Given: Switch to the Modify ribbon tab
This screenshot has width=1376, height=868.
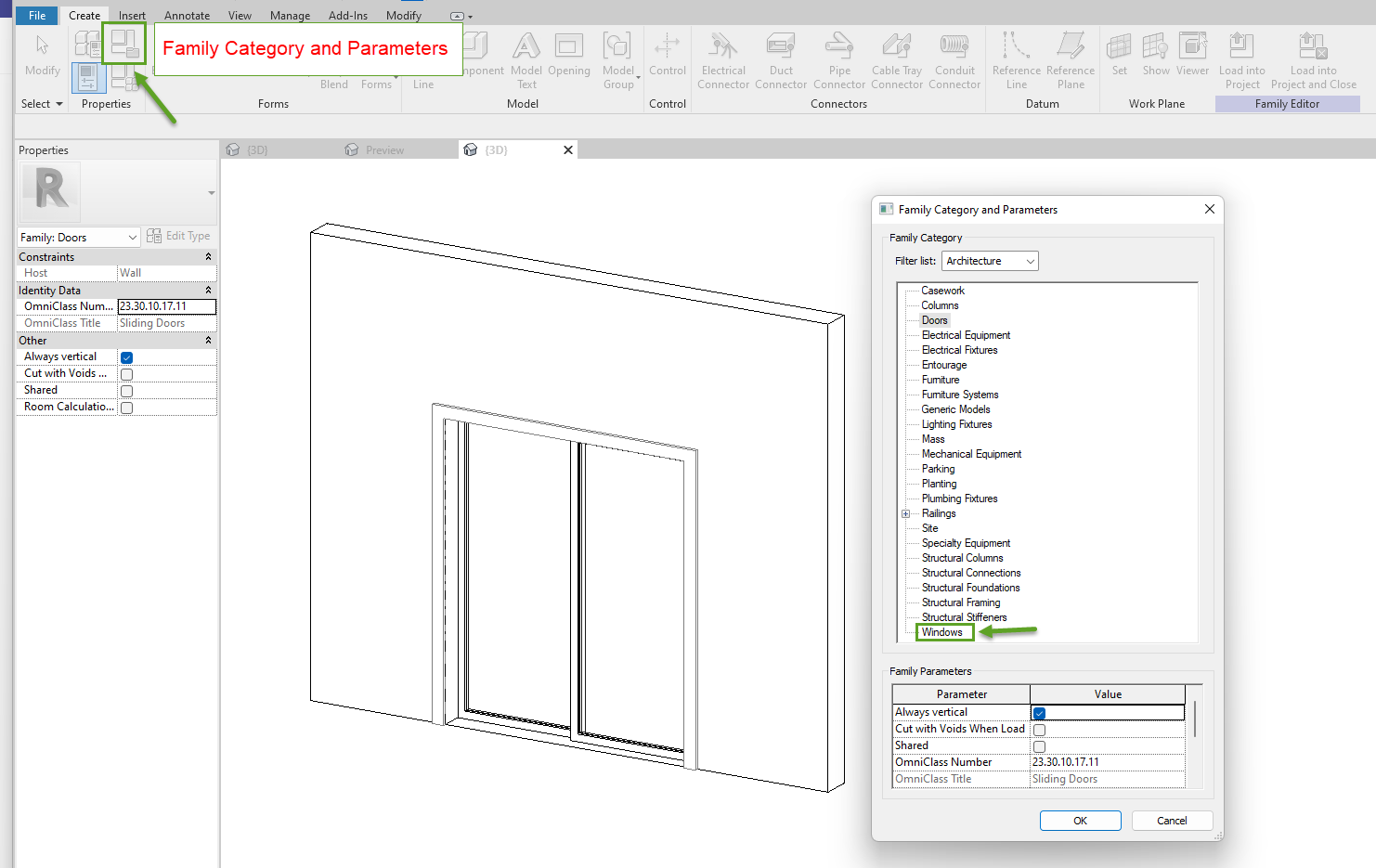Looking at the screenshot, I should [x=404, y=16].
